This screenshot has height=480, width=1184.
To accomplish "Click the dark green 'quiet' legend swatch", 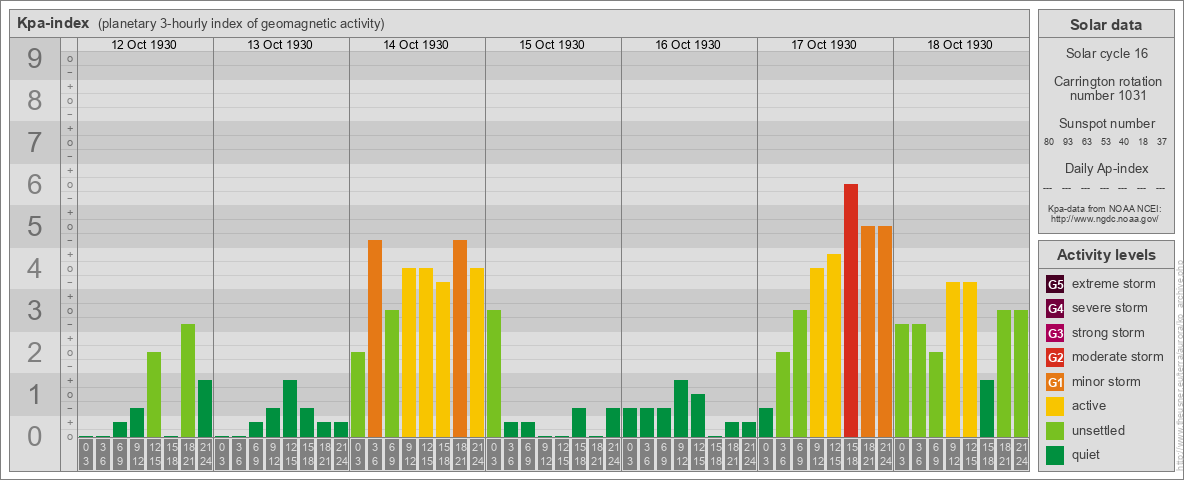I will click(1055, 455).
